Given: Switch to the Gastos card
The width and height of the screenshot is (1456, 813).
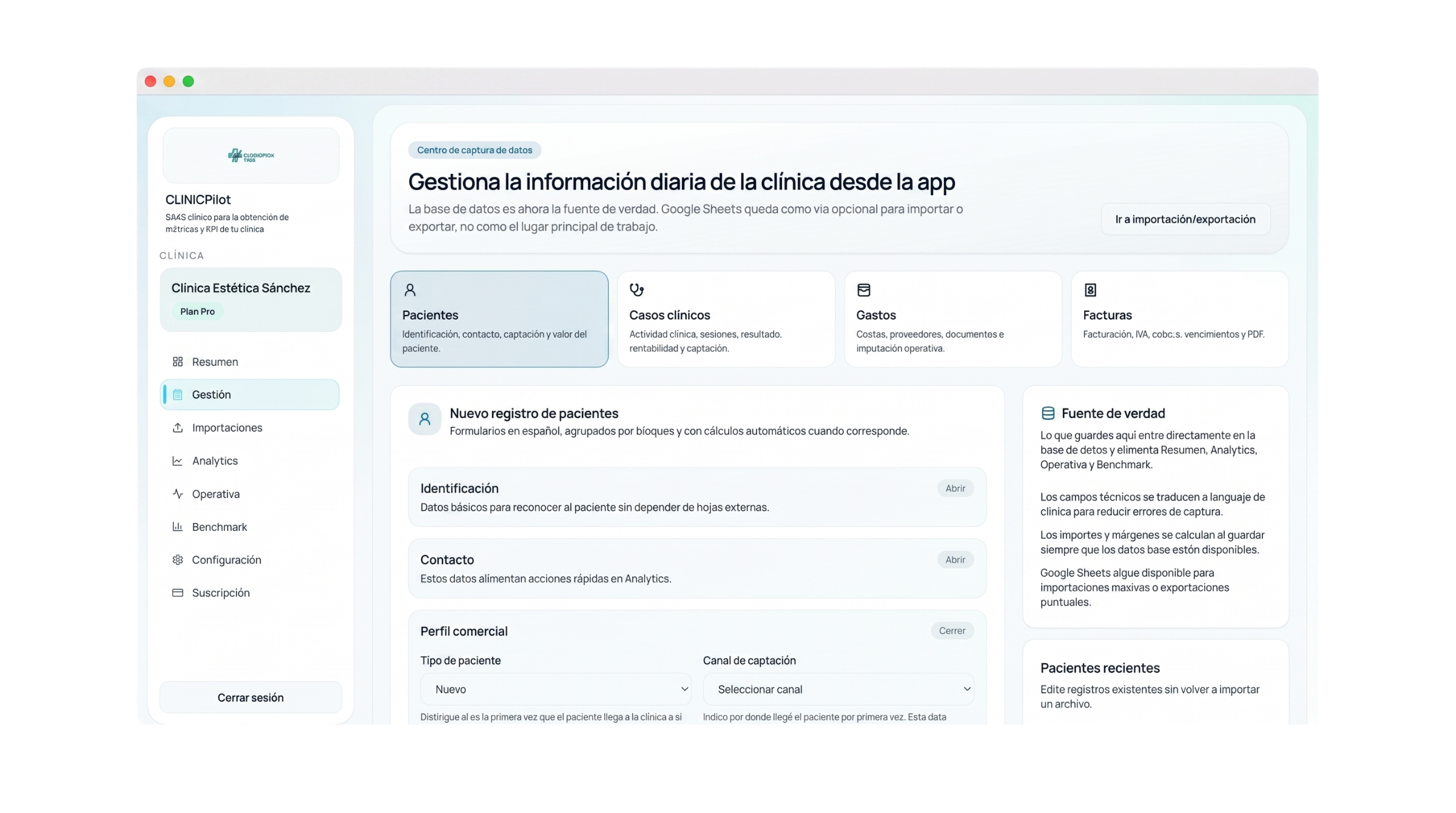Looking at the screenshot, I should (x=953, y=319).
